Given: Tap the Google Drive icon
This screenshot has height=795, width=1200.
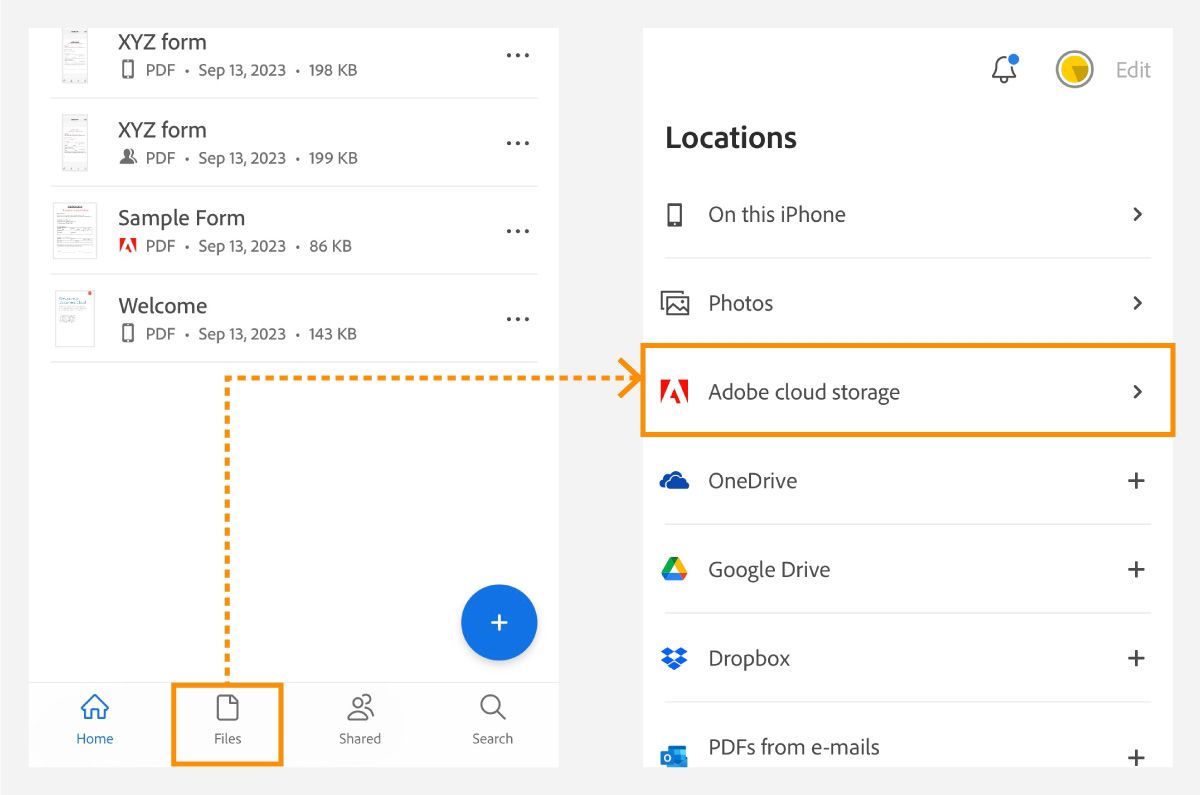Looking at the screenshot, I should 675,569.
